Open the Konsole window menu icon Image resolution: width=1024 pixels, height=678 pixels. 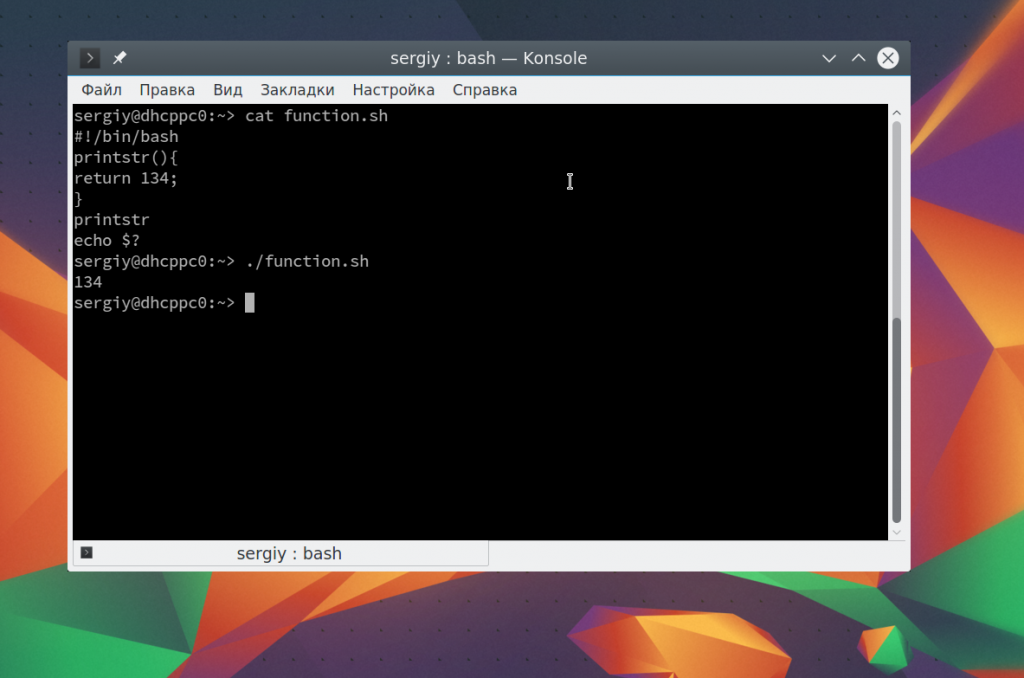(x=90, y=58)
